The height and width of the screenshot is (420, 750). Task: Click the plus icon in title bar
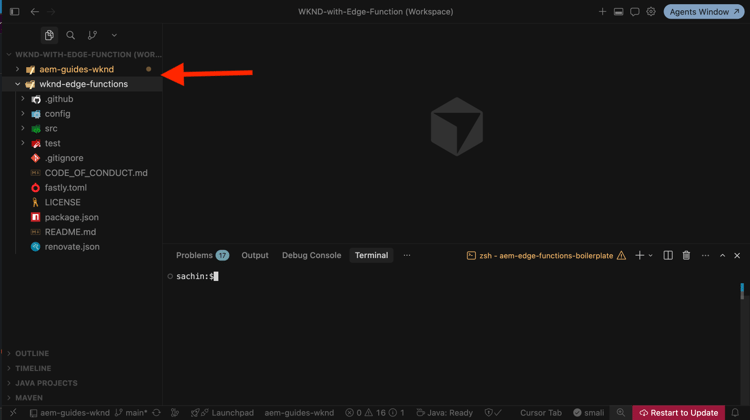[602, 11]
